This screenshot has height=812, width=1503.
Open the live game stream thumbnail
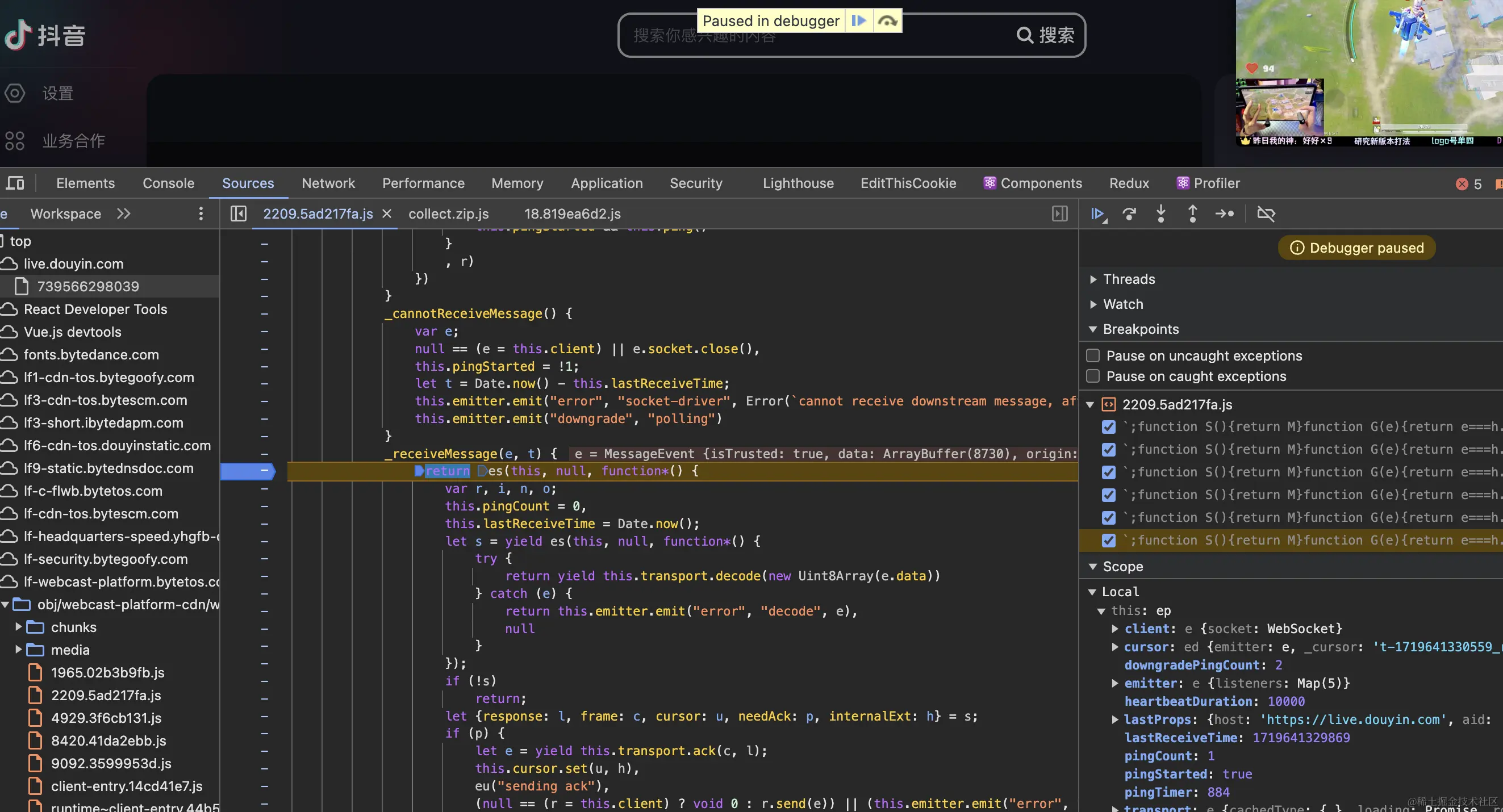[x=1369, y=72]
